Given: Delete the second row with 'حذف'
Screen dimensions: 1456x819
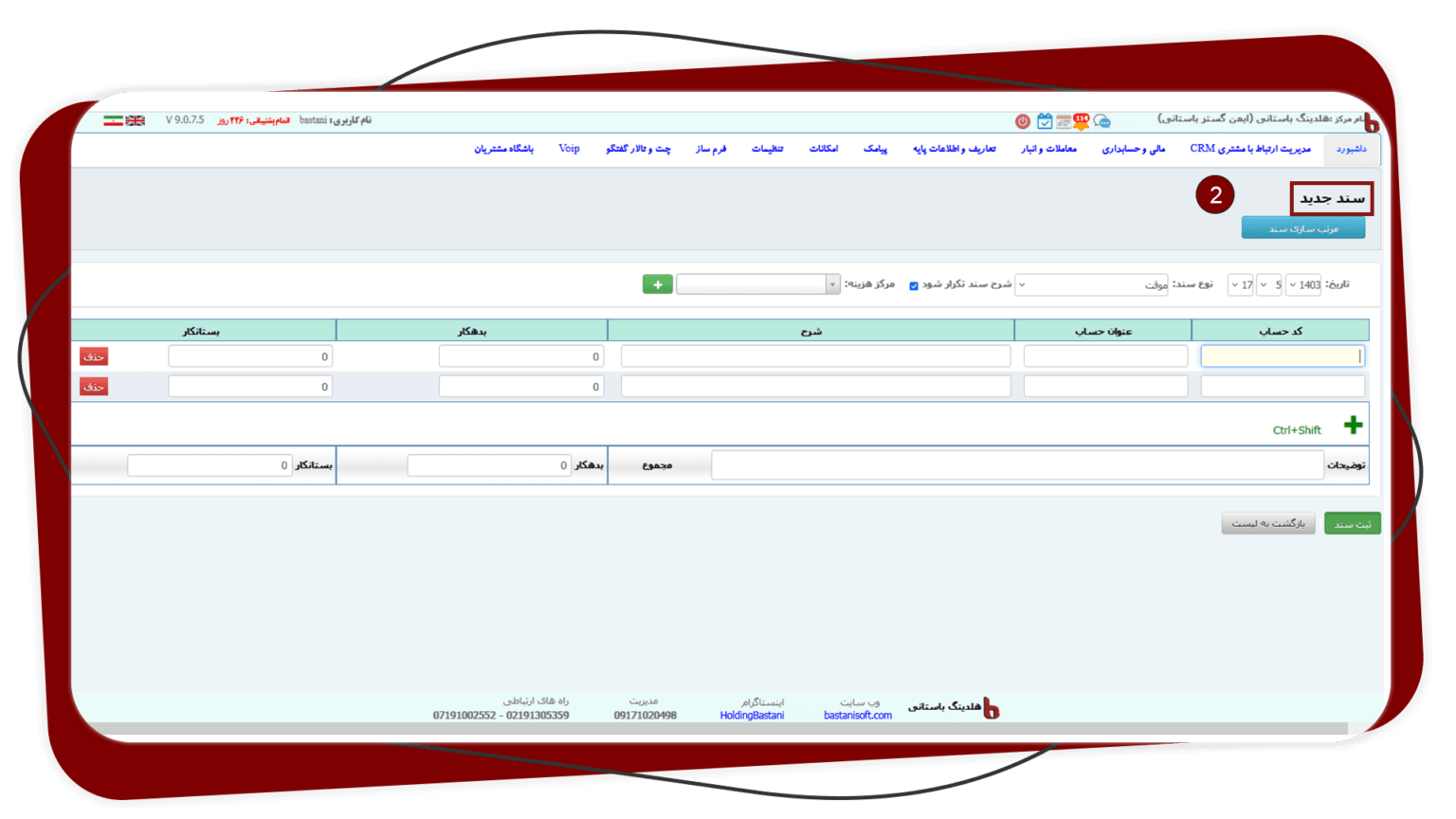Looking at the screenshot, I should (x=93, y=387).
